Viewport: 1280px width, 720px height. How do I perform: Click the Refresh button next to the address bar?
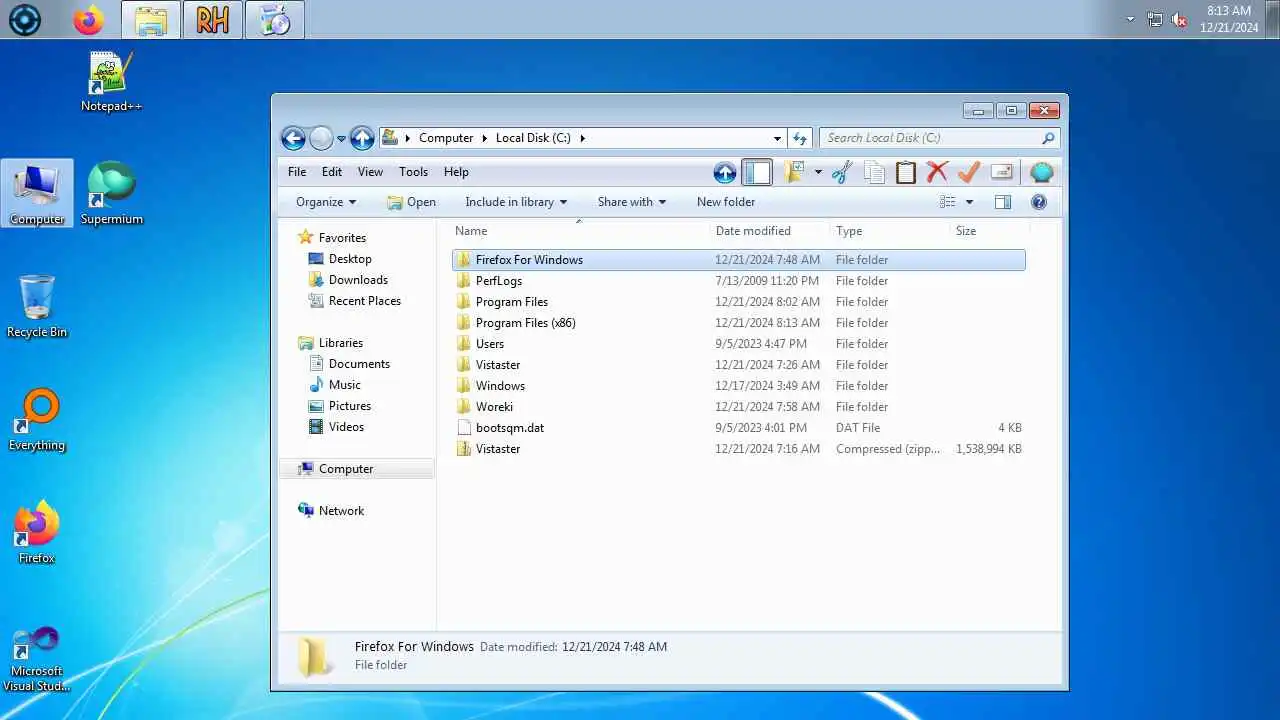tap(799, 138)
